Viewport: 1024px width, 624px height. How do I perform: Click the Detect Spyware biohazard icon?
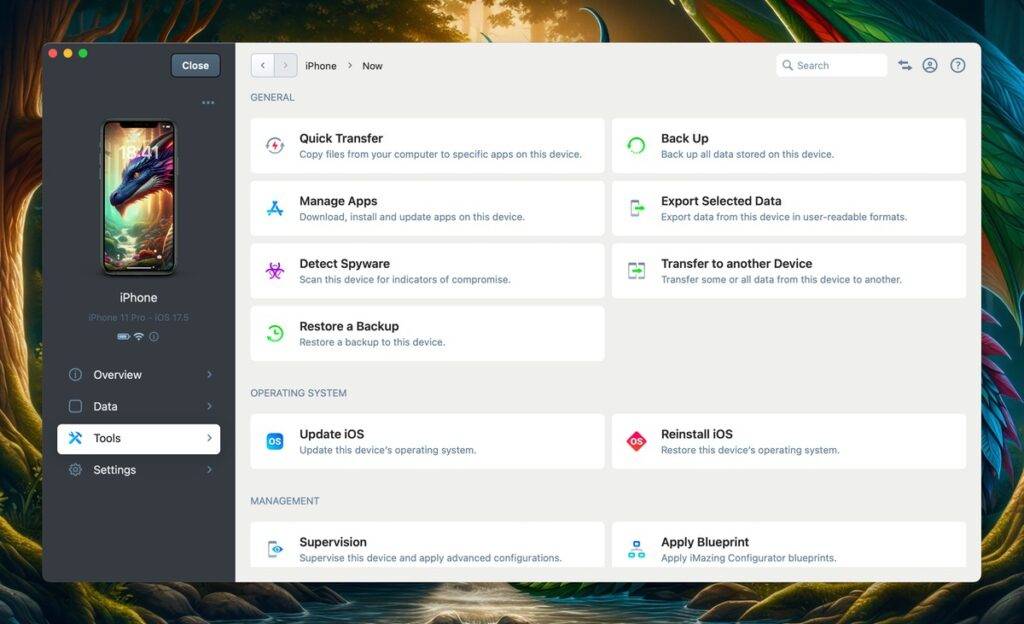[275, 271]
